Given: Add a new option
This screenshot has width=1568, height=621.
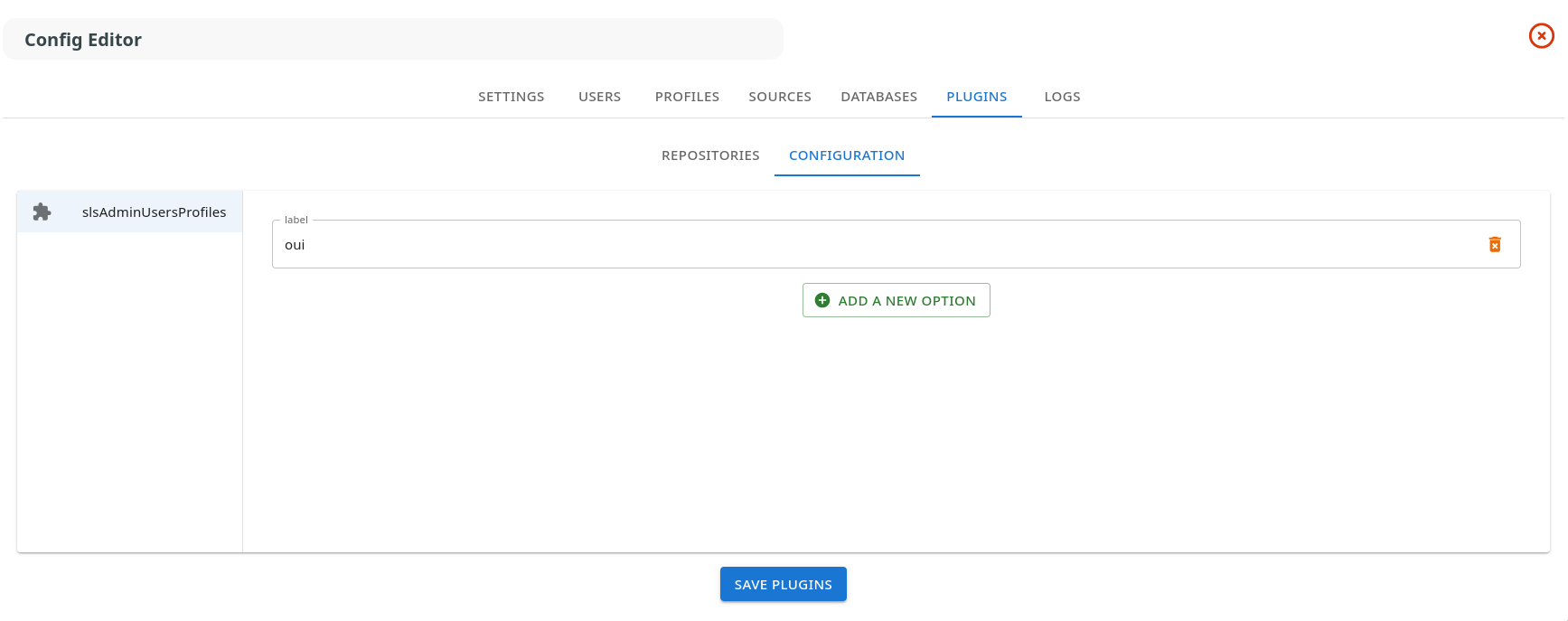Looking at the screenshot, I should point(897,300).
